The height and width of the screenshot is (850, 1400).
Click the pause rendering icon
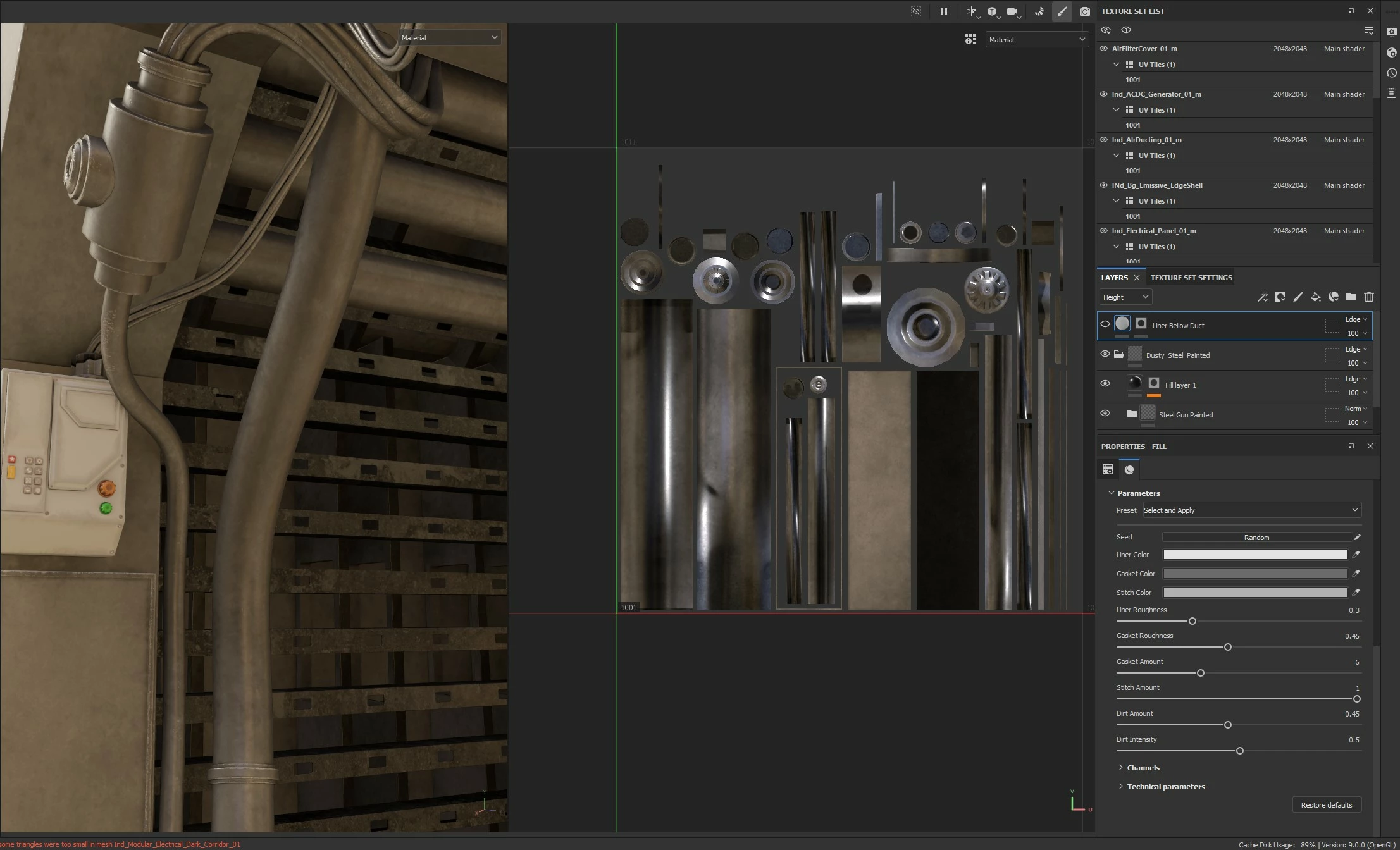point(943,11)
